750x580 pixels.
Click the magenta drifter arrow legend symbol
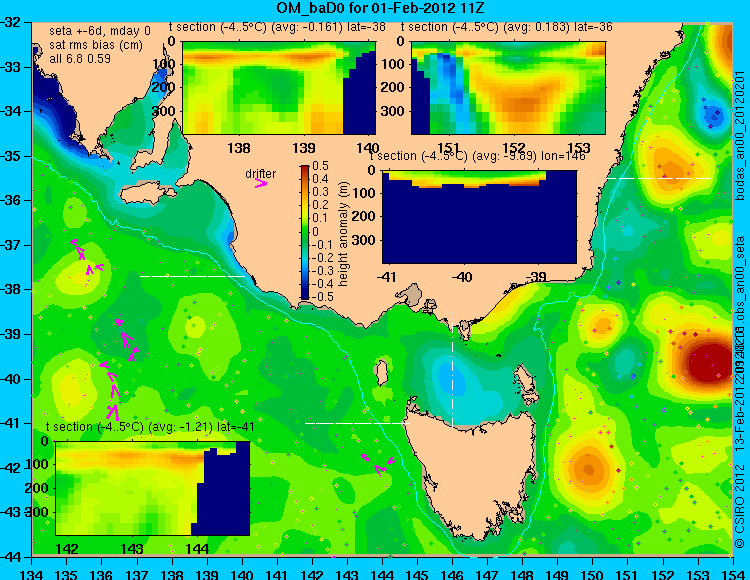tap(261, 183)
